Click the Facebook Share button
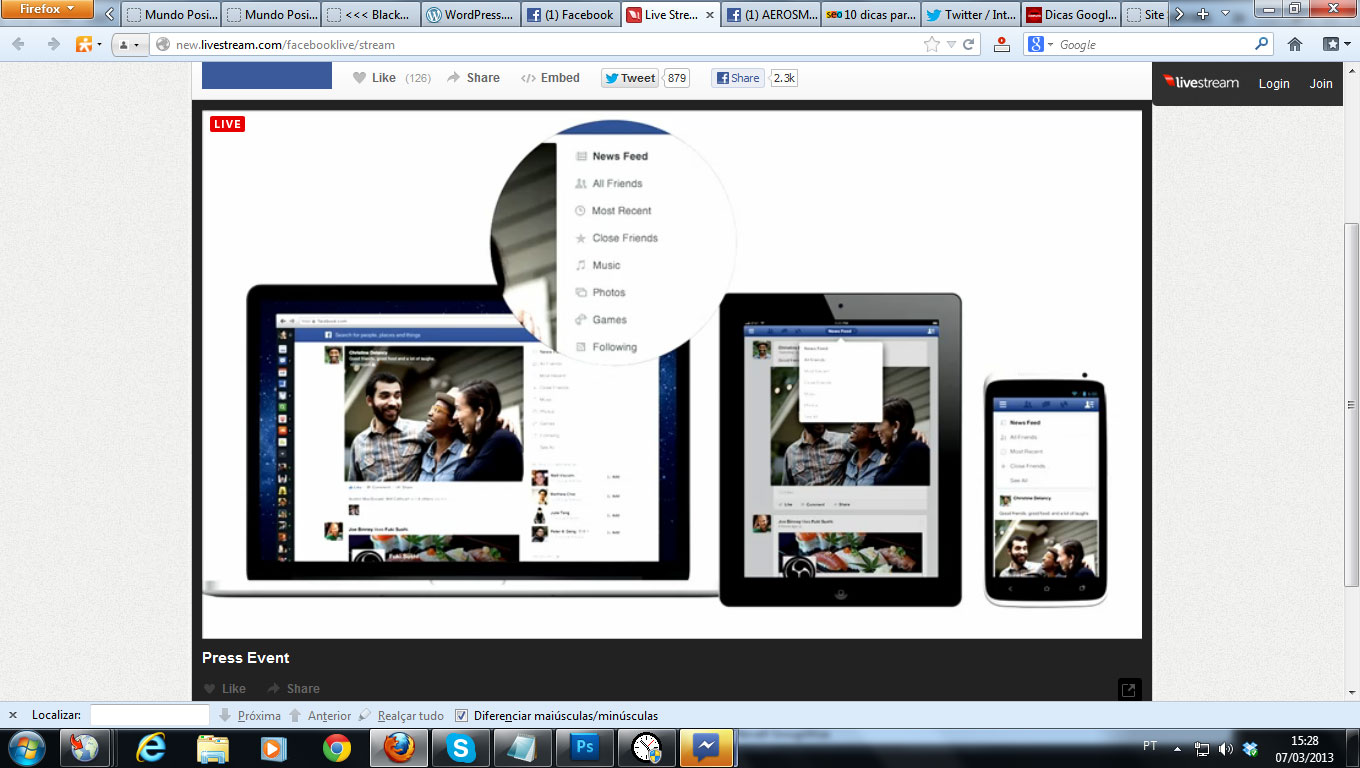Image resolution: width=1360 pixels, height=768 pixels. (738, 78)
